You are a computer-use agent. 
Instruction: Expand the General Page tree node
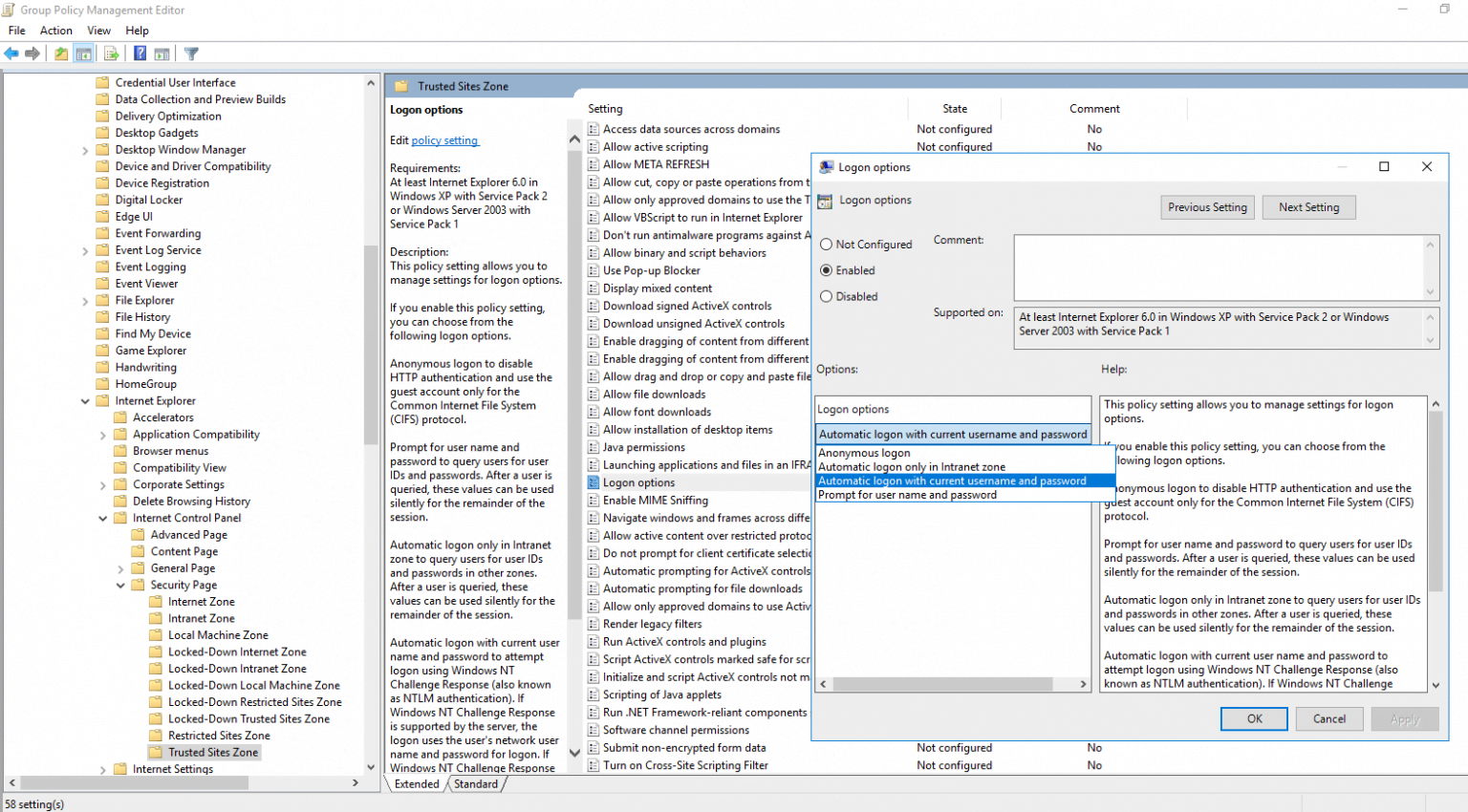pos(120,568)
